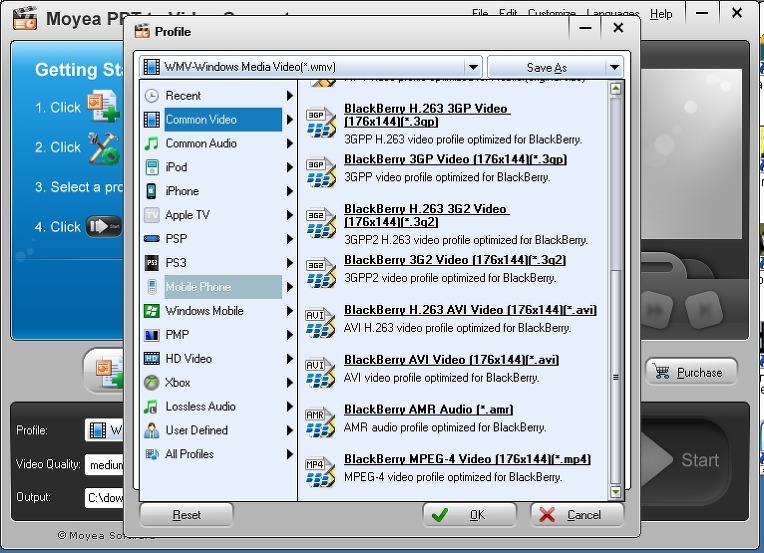Select the PSP category
This screenshot has height=553, width=764.
[x=176, y=239]
